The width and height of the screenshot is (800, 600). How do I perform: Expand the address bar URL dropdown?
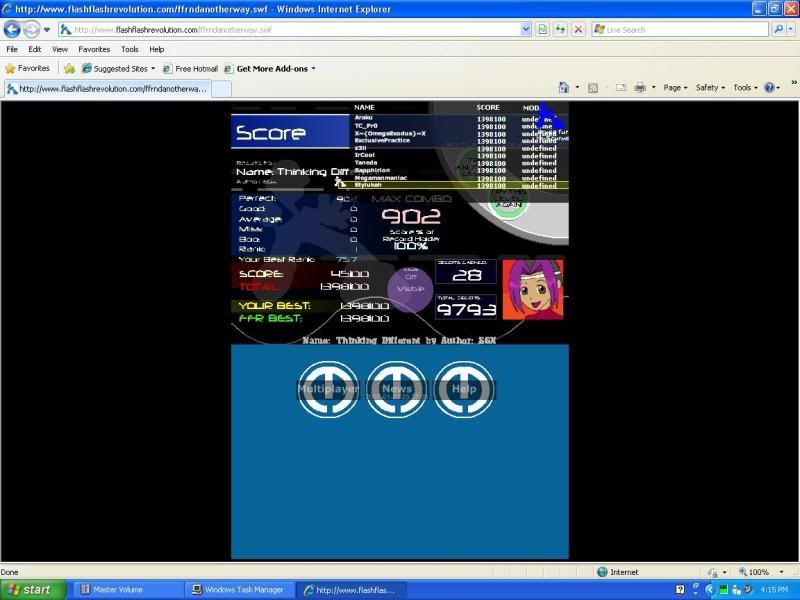tap(527, 30)
